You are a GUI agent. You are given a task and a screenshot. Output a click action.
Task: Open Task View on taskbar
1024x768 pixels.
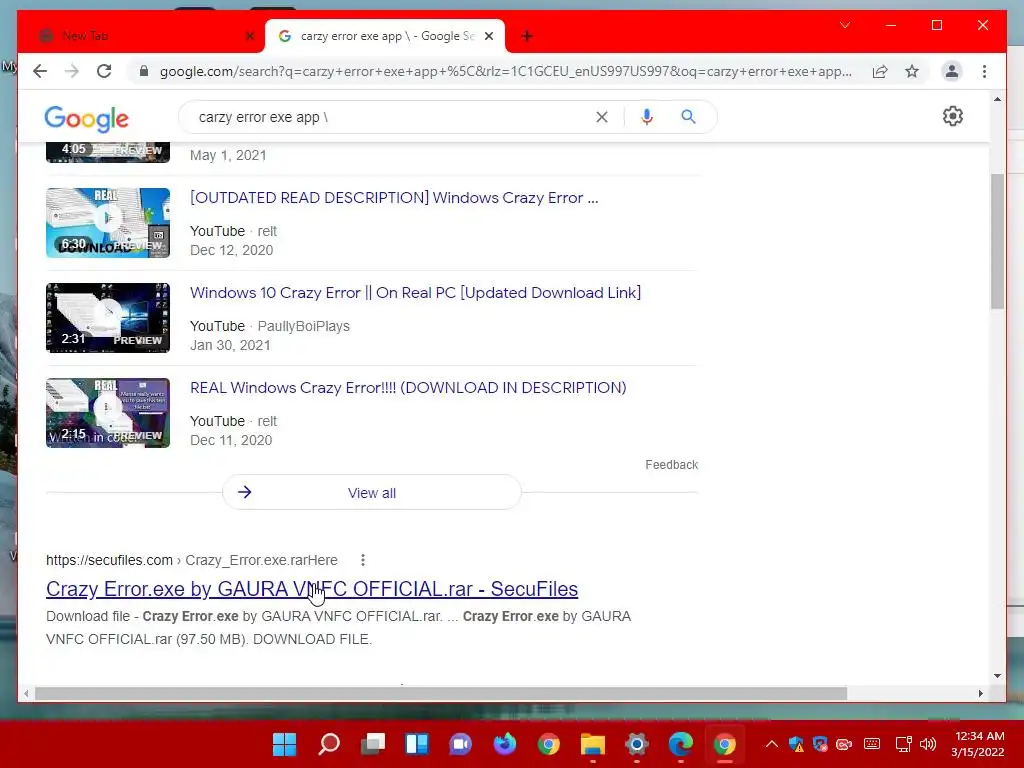[x=373, y=744]
